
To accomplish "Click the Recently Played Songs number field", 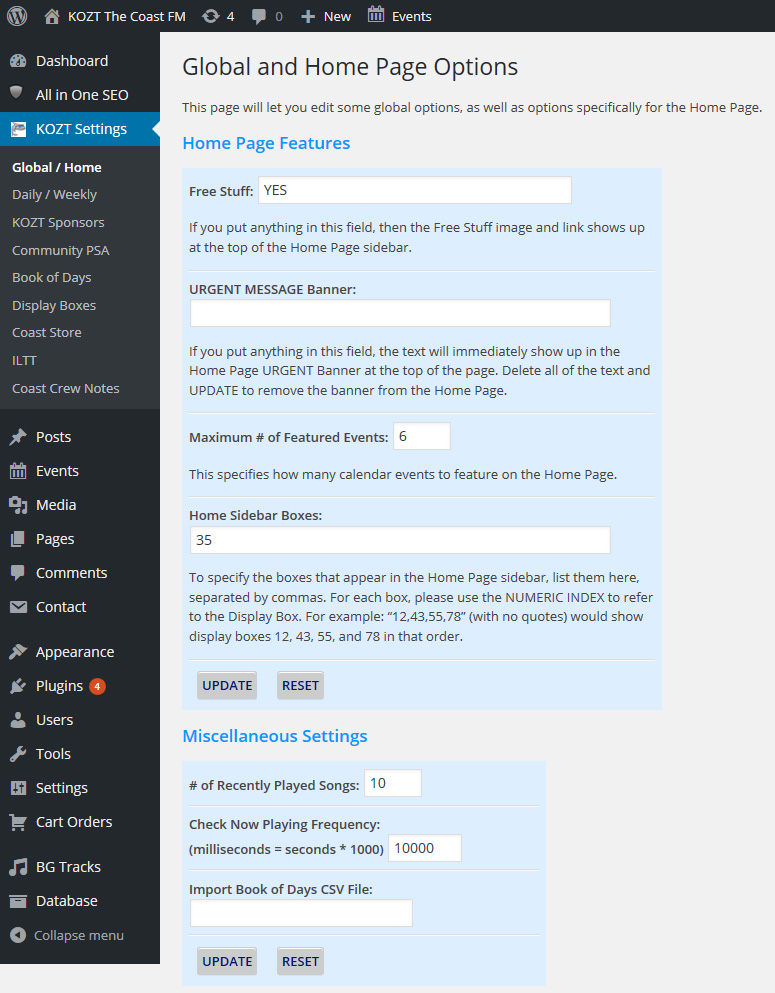I will (393, 784).
